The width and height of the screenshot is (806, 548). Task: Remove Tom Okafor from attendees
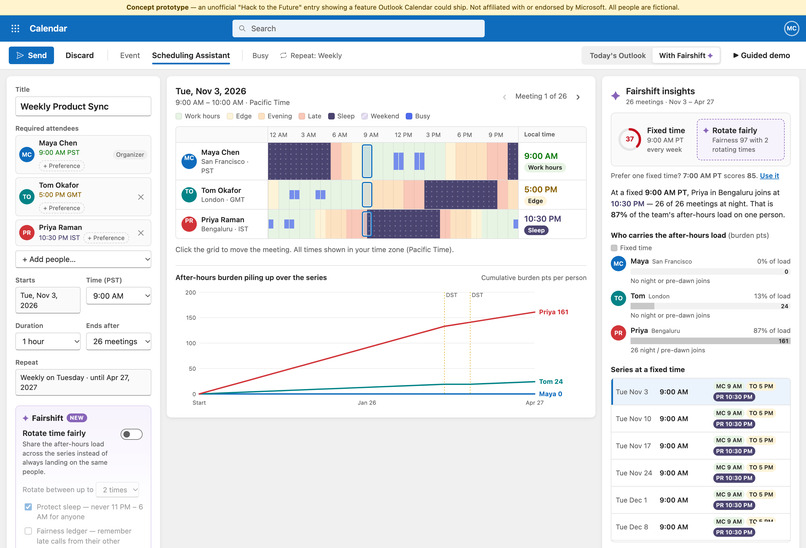[x=141, y=197]
